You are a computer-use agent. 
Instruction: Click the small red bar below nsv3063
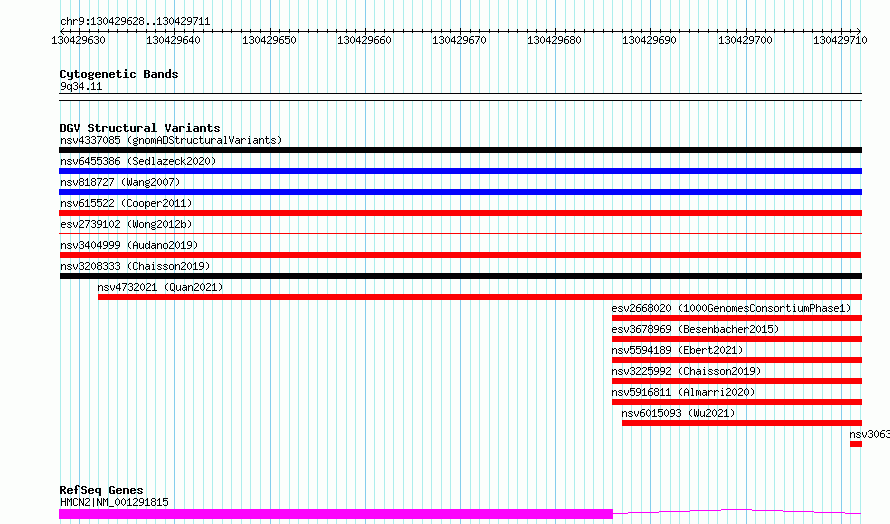point(856,444)
